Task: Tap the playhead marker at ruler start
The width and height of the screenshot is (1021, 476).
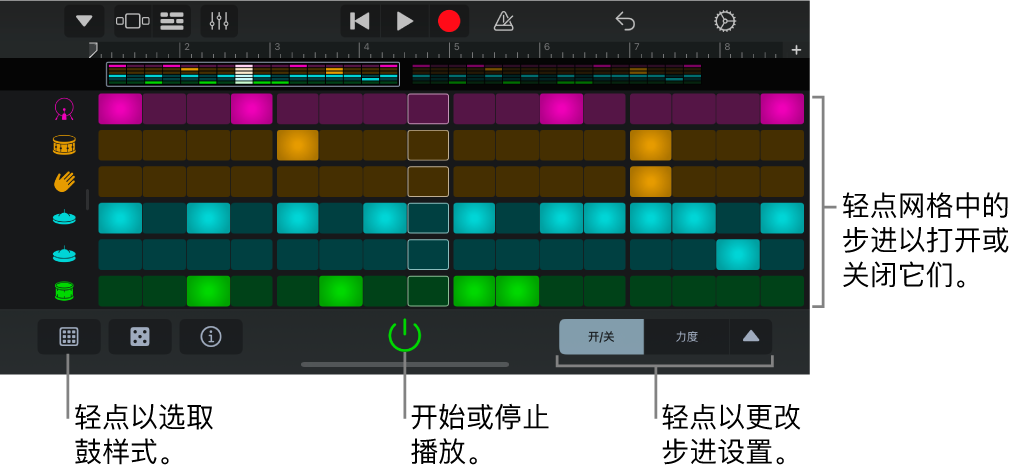Action: (94, 49)
